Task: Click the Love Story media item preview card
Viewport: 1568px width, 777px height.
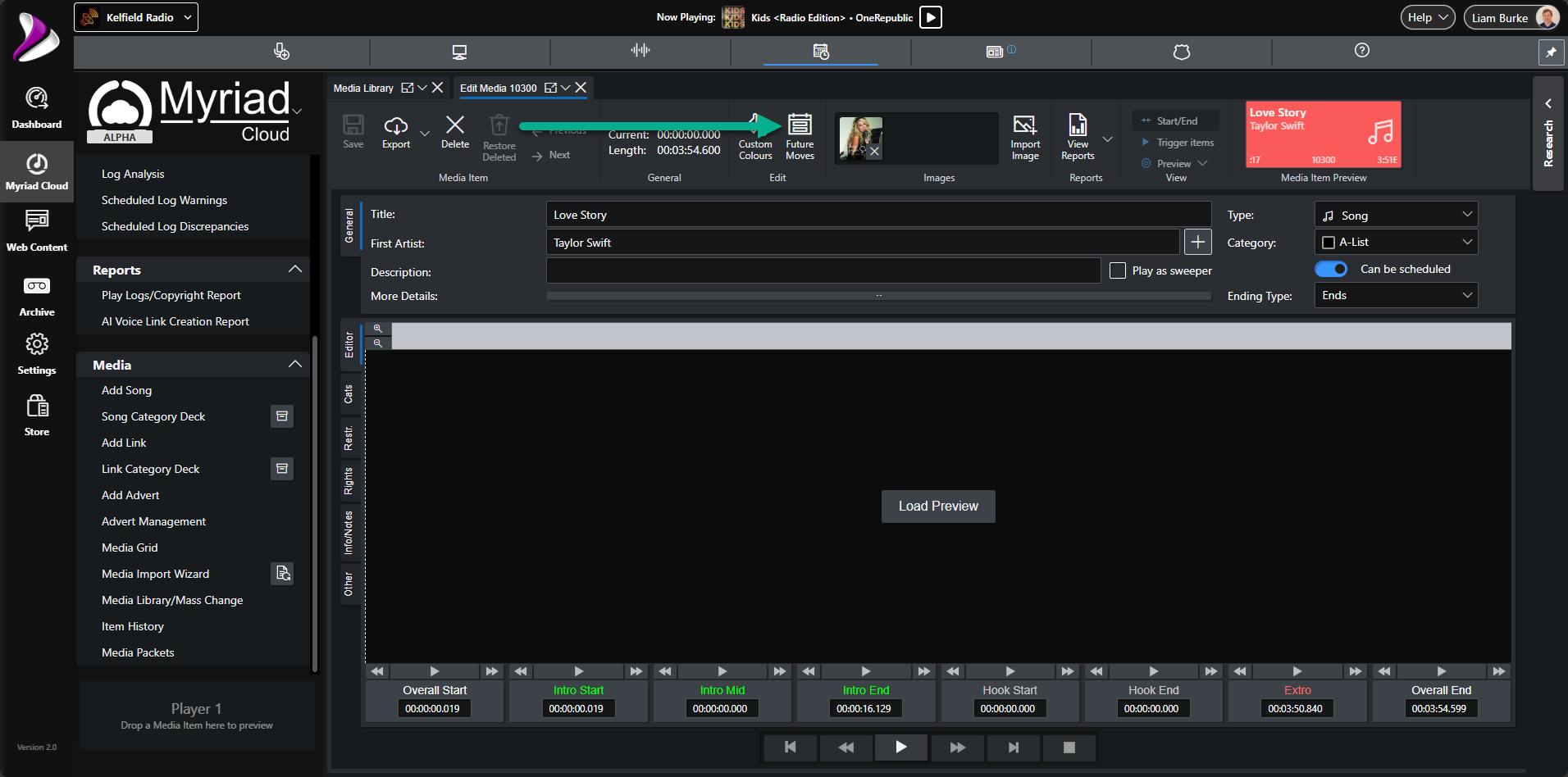Action: (x=1324, y=134)
